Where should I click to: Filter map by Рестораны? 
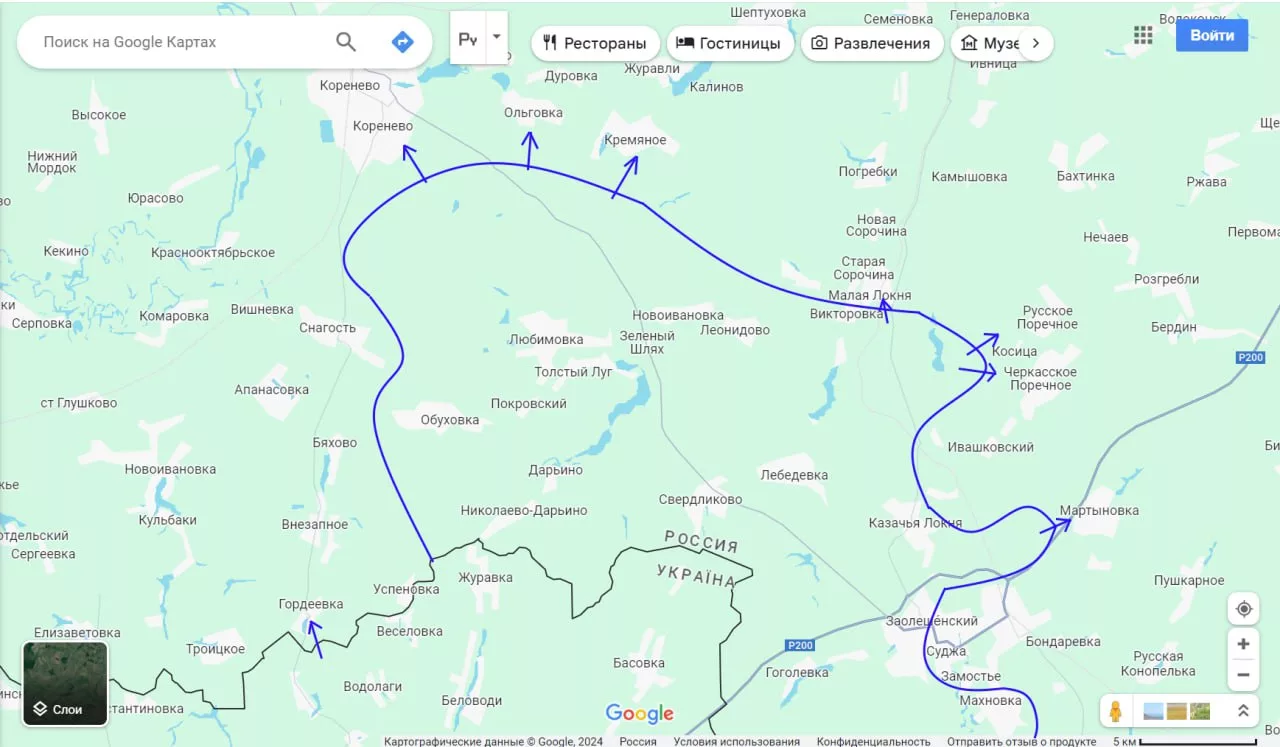click(596, 43)
